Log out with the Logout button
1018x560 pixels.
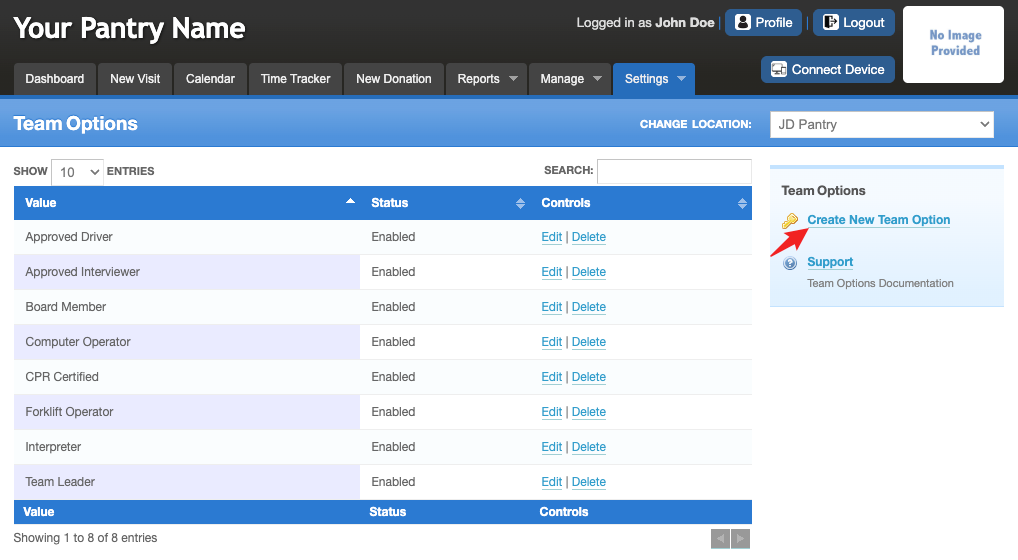[854, 23]
